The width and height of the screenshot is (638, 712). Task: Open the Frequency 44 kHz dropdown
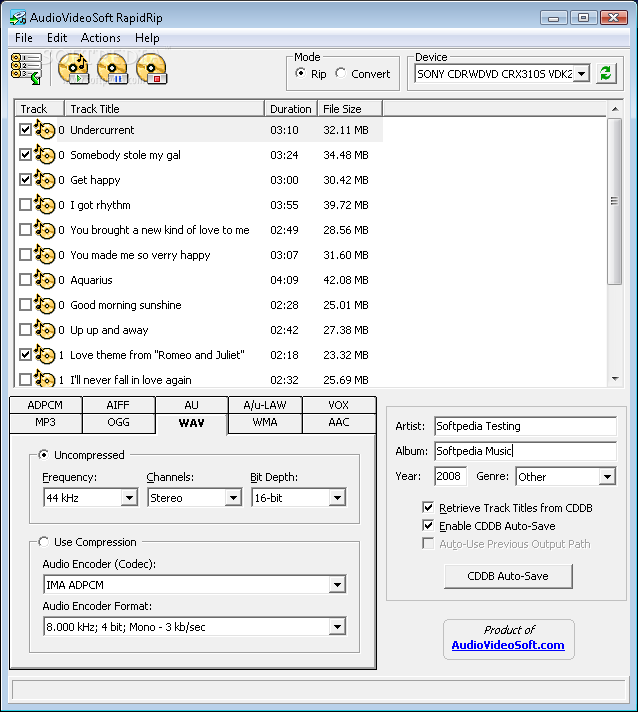129,498
